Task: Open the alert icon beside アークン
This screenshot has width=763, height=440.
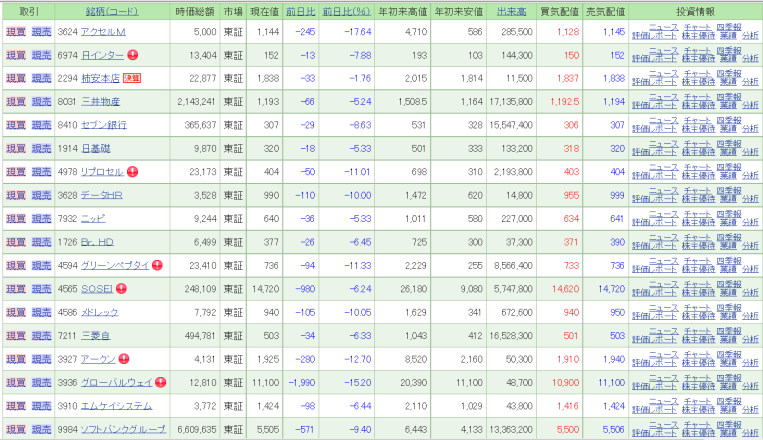Action: tap(124, 359)
